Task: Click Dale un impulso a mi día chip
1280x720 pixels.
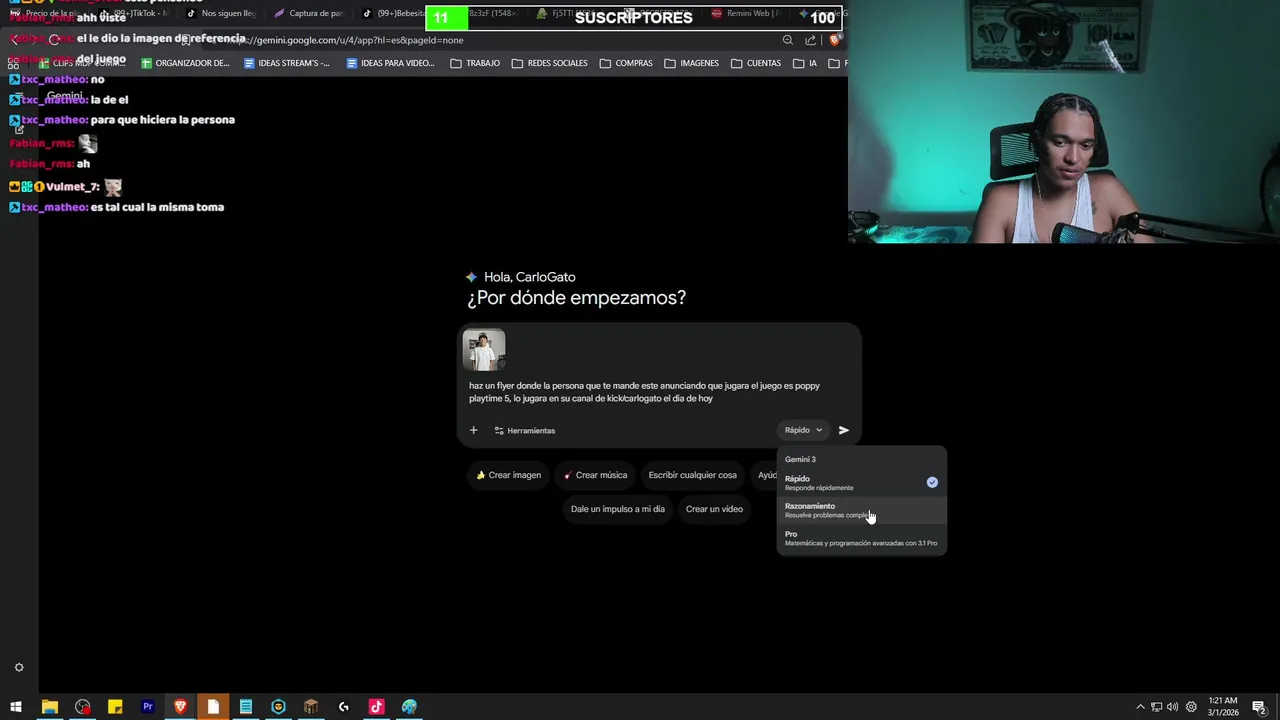Action: coord(617,509)
